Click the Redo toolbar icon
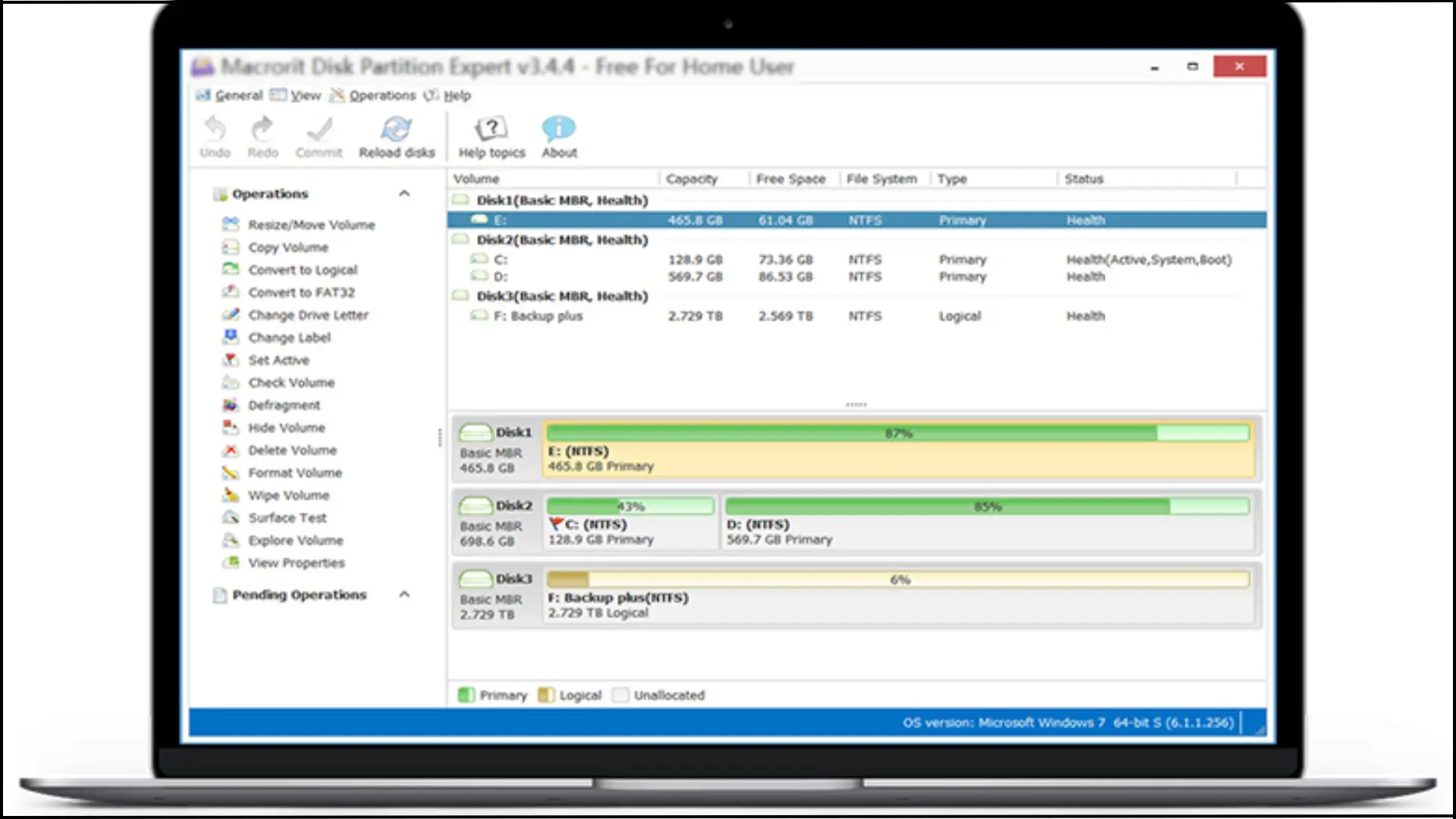 (262, 136)
